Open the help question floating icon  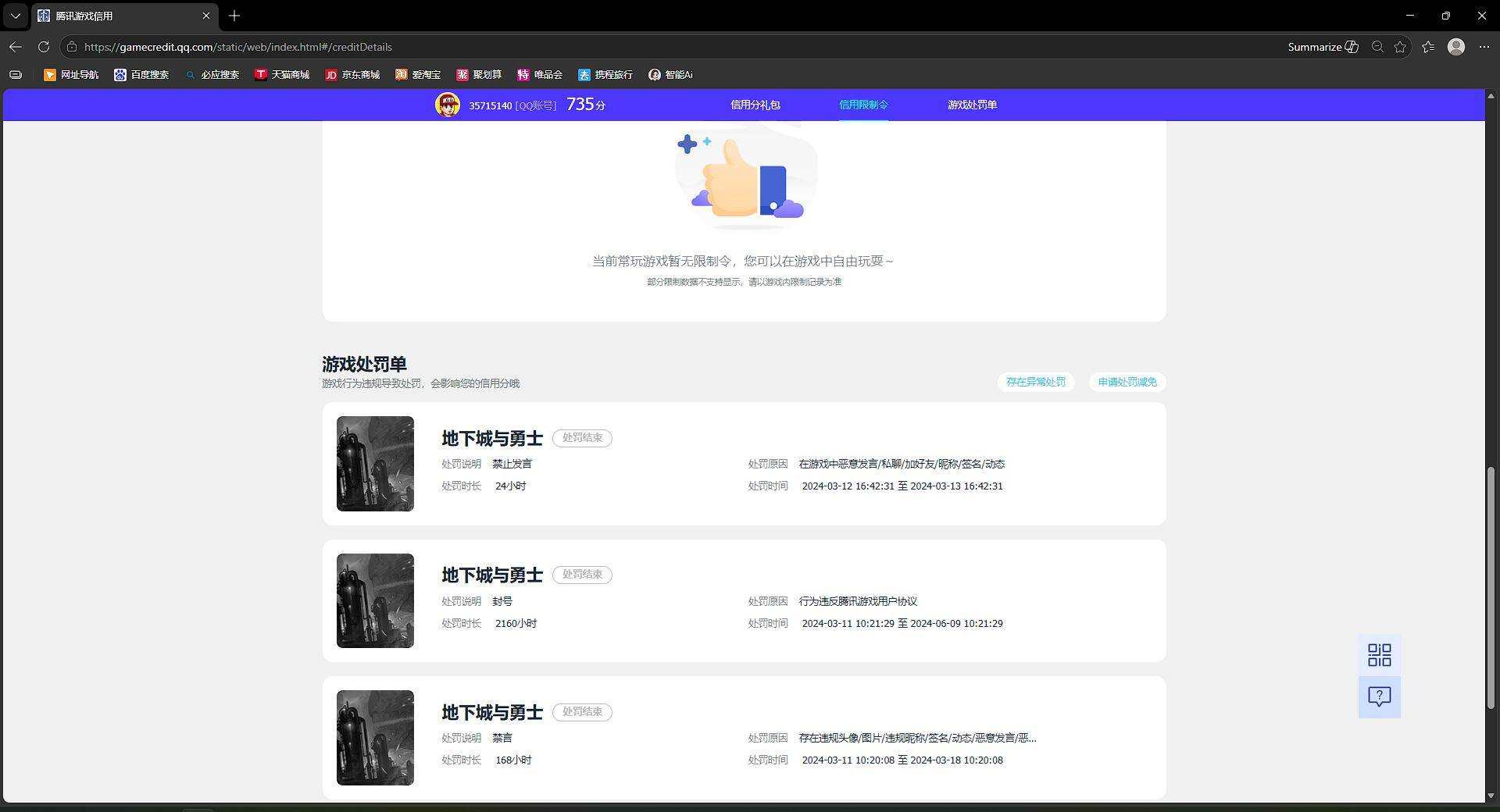point(1380,696)
